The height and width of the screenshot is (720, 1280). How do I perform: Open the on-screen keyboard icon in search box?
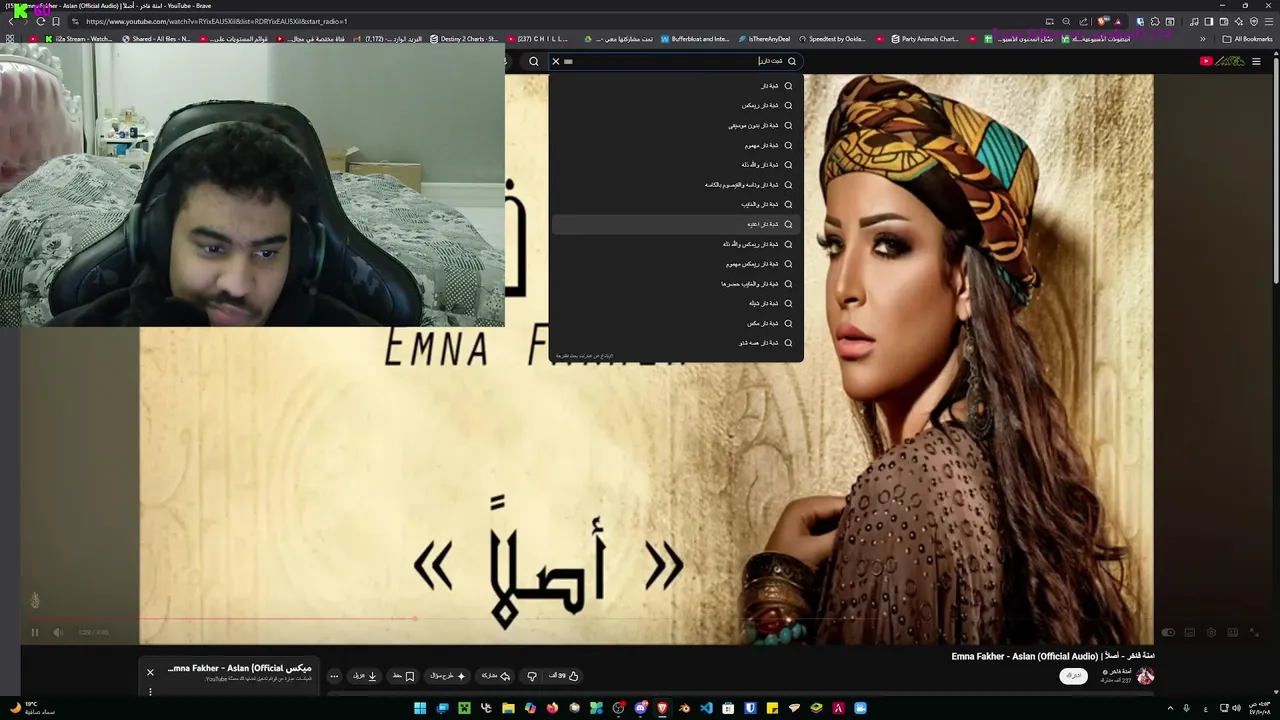pyautogui.click(x=568, y=61)
